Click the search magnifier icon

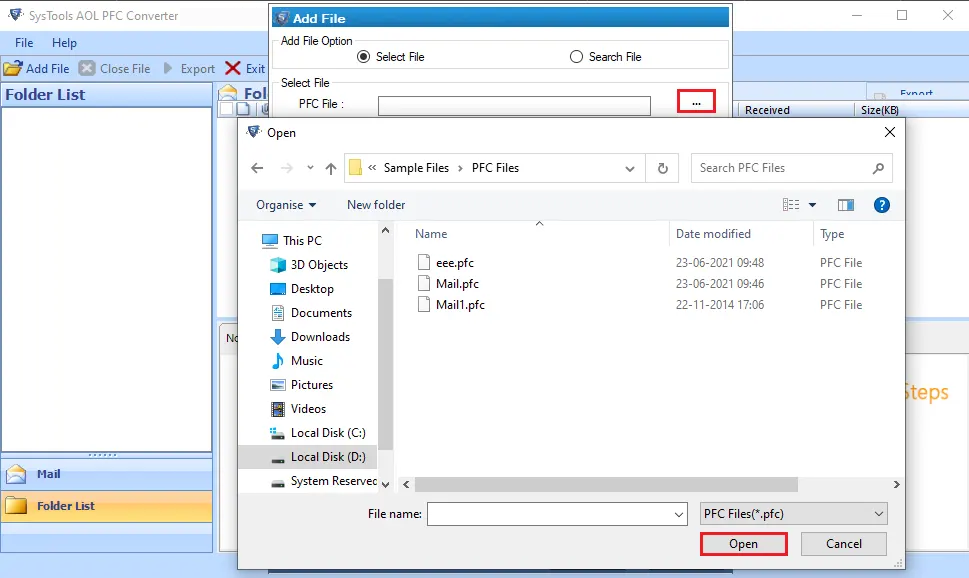pyautogui.click(x=878, y=168)
